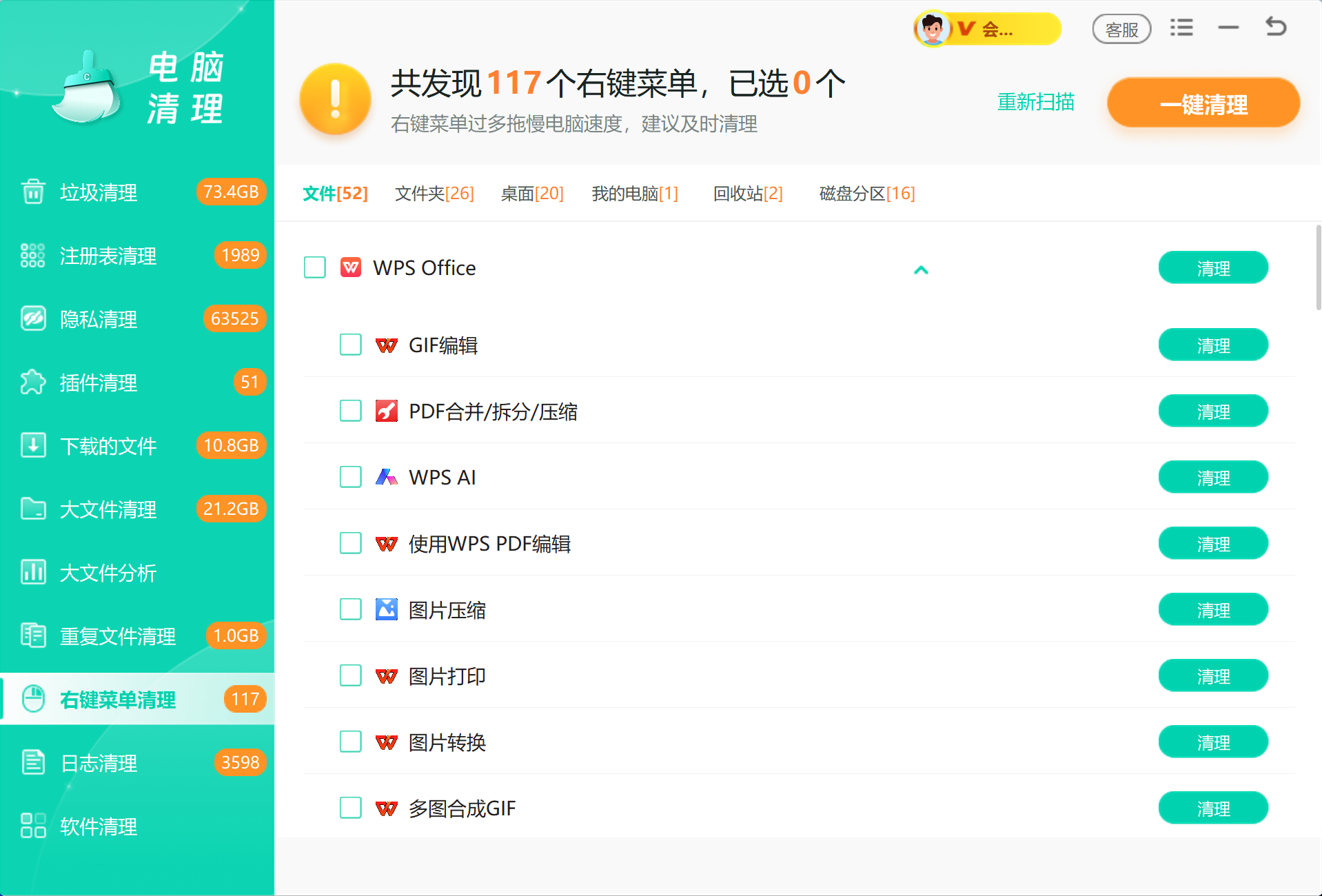Open 垃圾清理 trash can icon
Image resolution: width=1322 pixels, height=896 pixels.
33,192
